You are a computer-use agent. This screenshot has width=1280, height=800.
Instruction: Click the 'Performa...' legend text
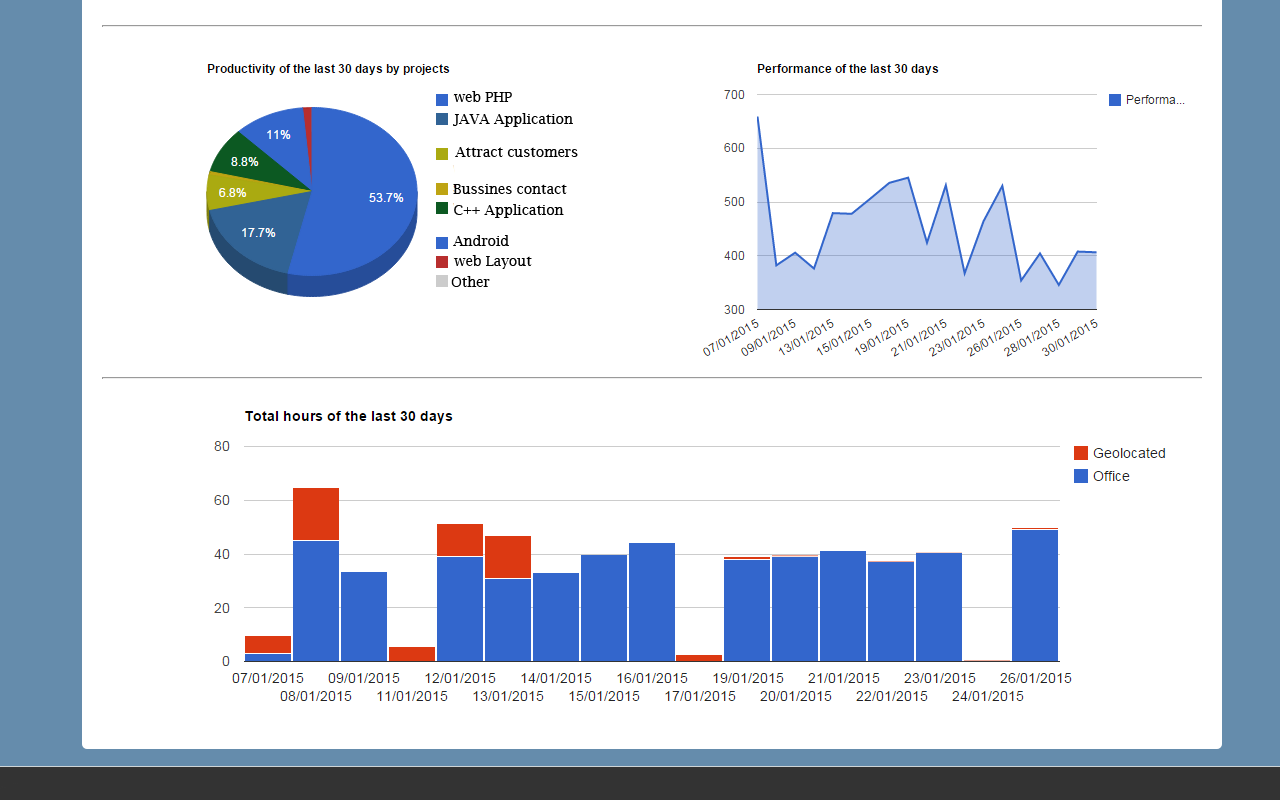tap(1155, 100)
